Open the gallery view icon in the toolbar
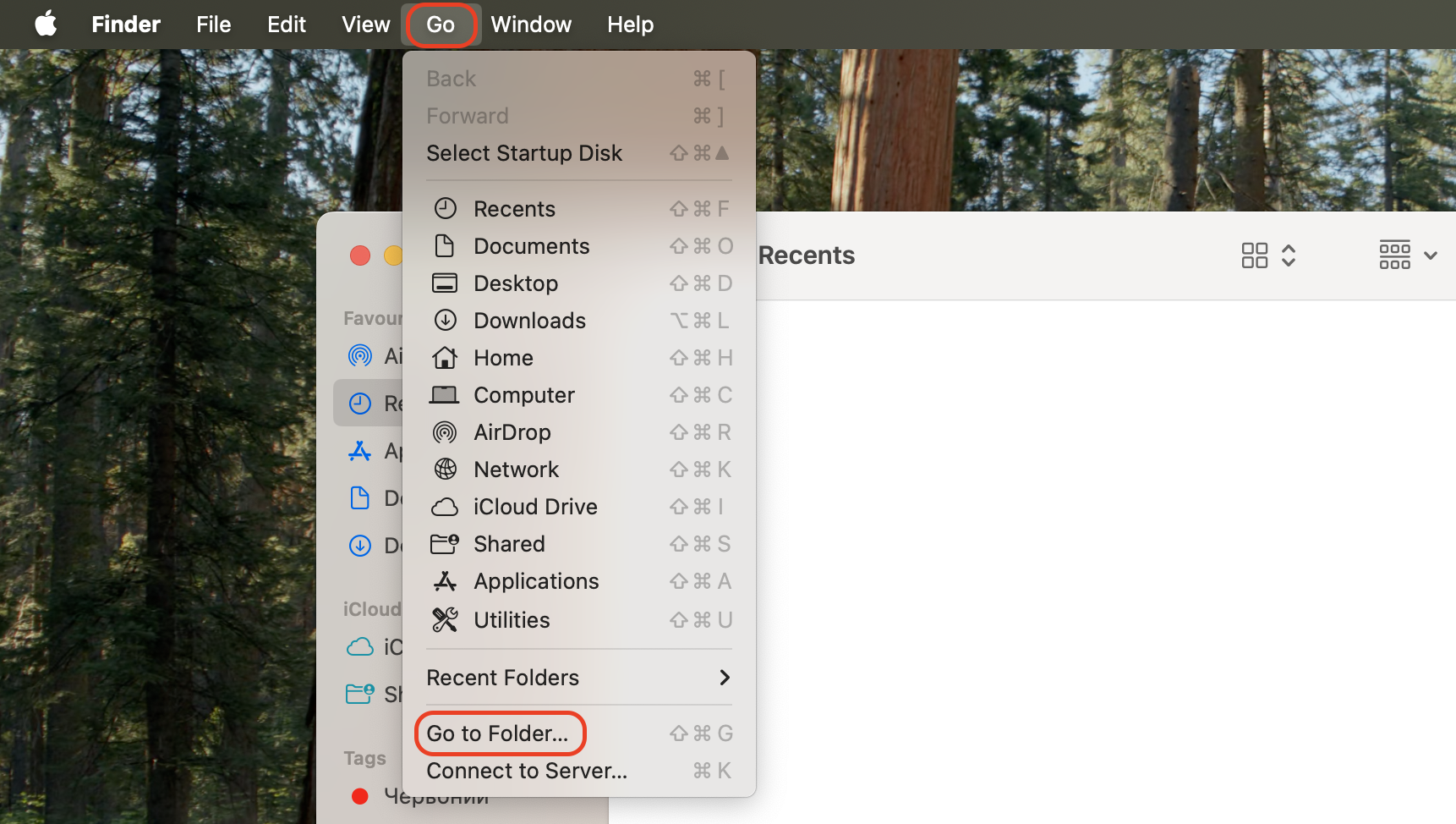 (x=1255, y=255)
